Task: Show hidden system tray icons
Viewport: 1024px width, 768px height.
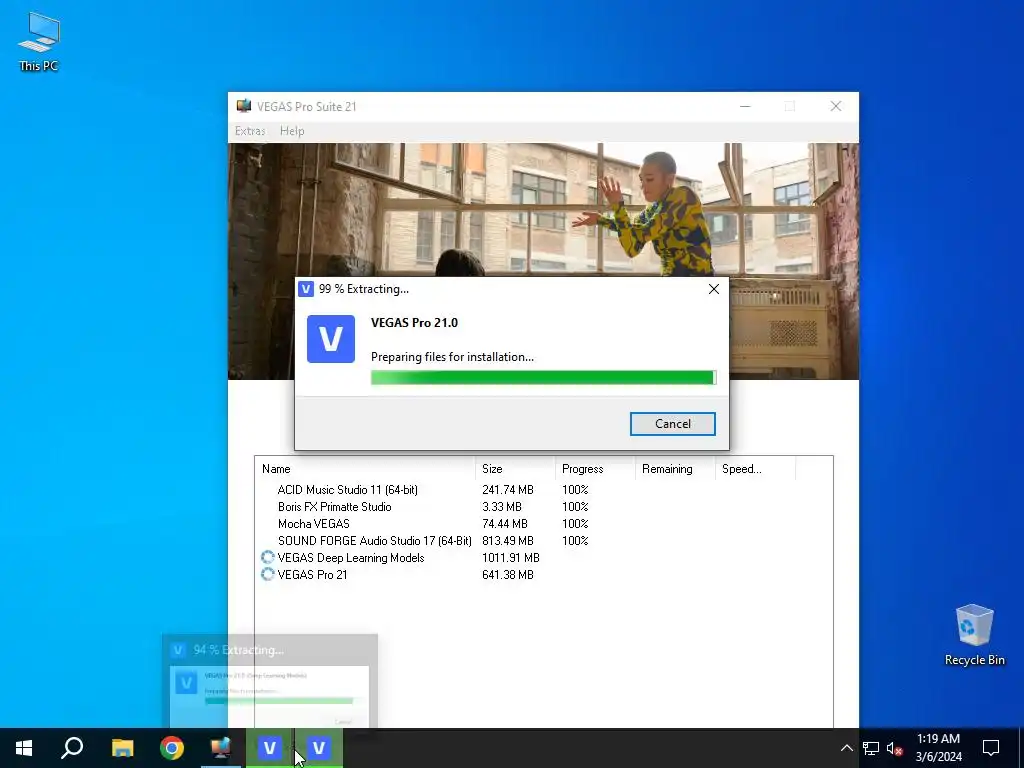Action: tap(846, 748)
